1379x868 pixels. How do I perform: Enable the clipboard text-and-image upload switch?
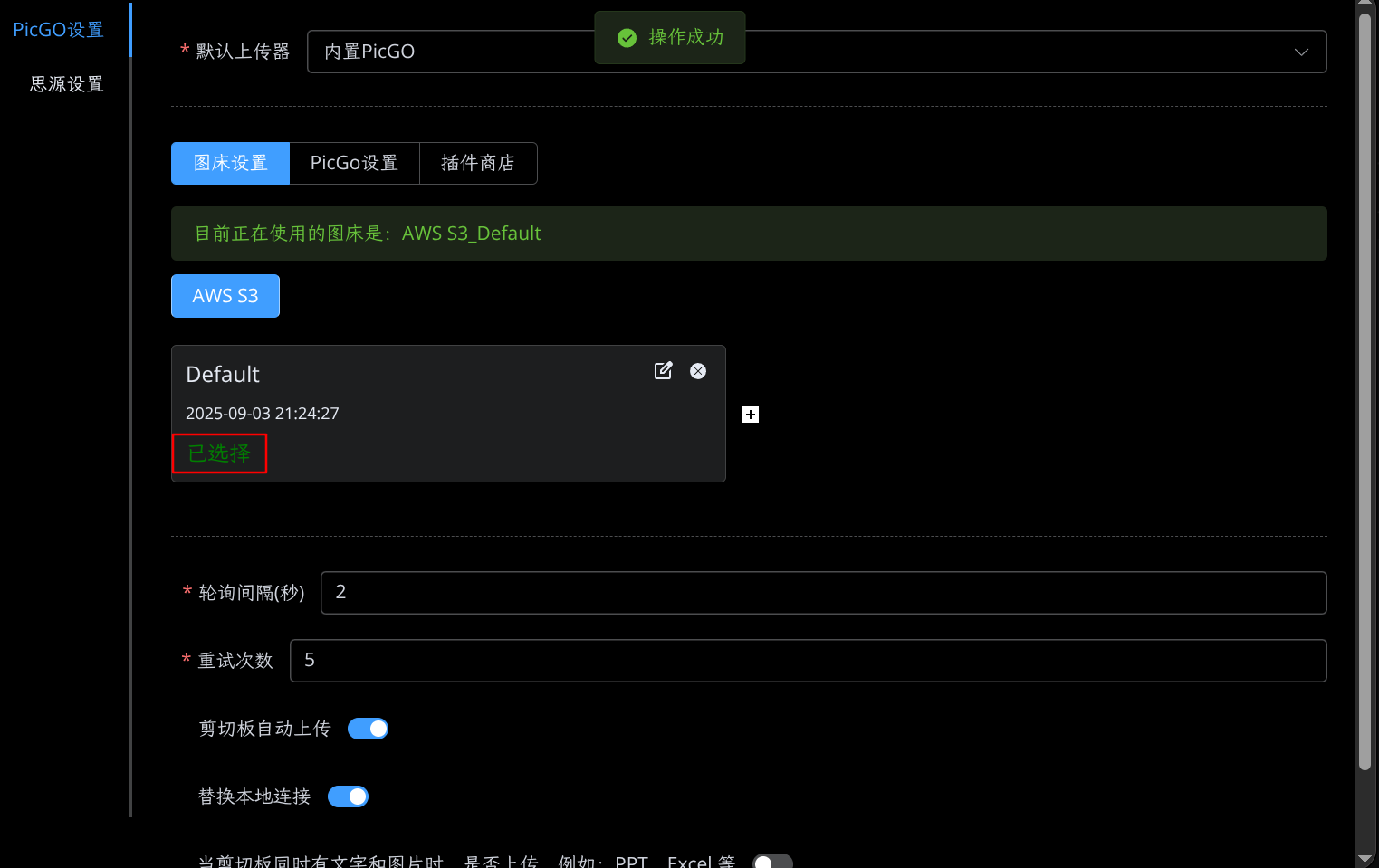[x=772, y=862]
